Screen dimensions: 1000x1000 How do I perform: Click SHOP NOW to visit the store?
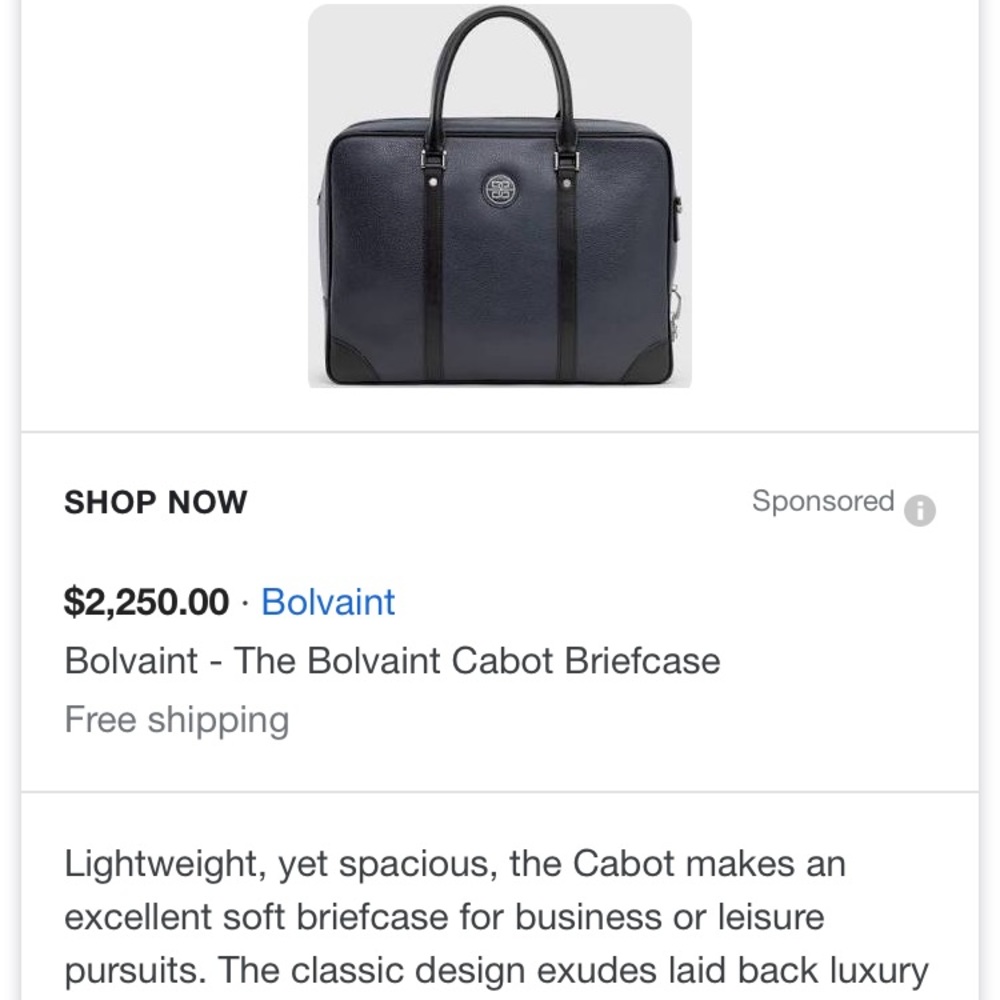(x=154, y=502)
